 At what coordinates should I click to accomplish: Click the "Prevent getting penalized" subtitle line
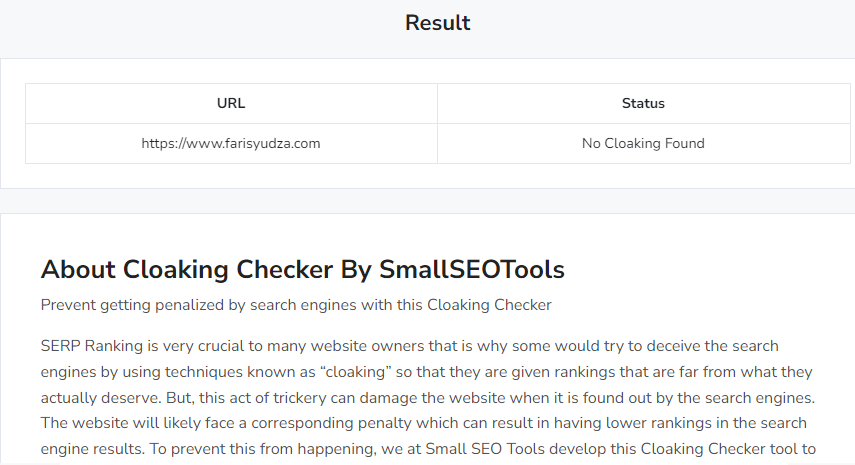(296, 304)
